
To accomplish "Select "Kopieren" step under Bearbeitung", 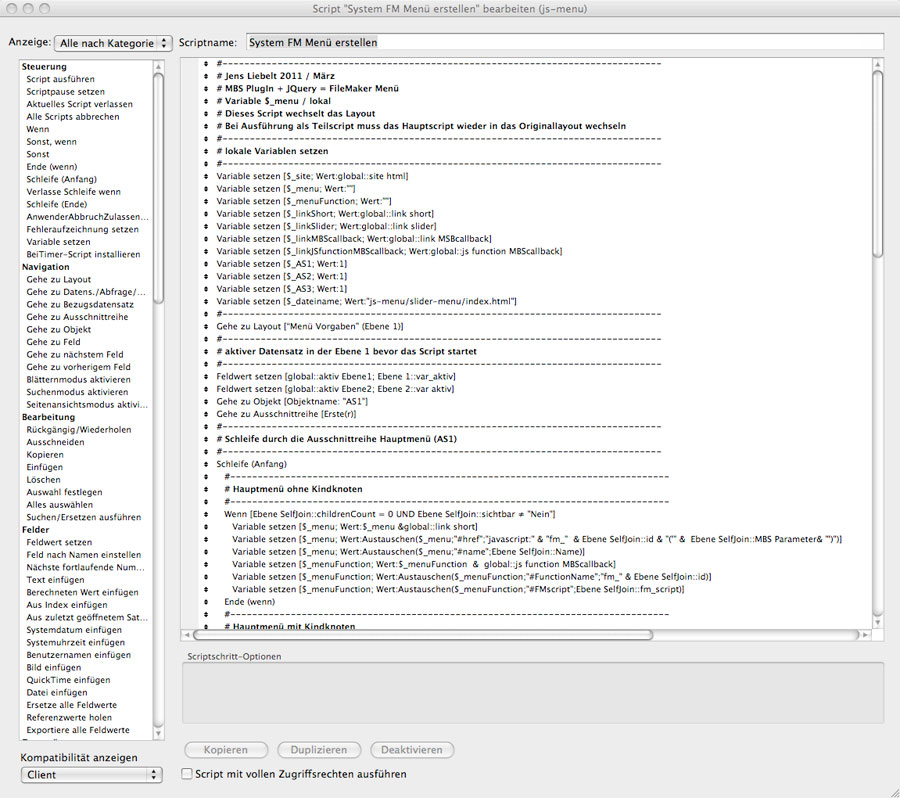I will point(44,455).
